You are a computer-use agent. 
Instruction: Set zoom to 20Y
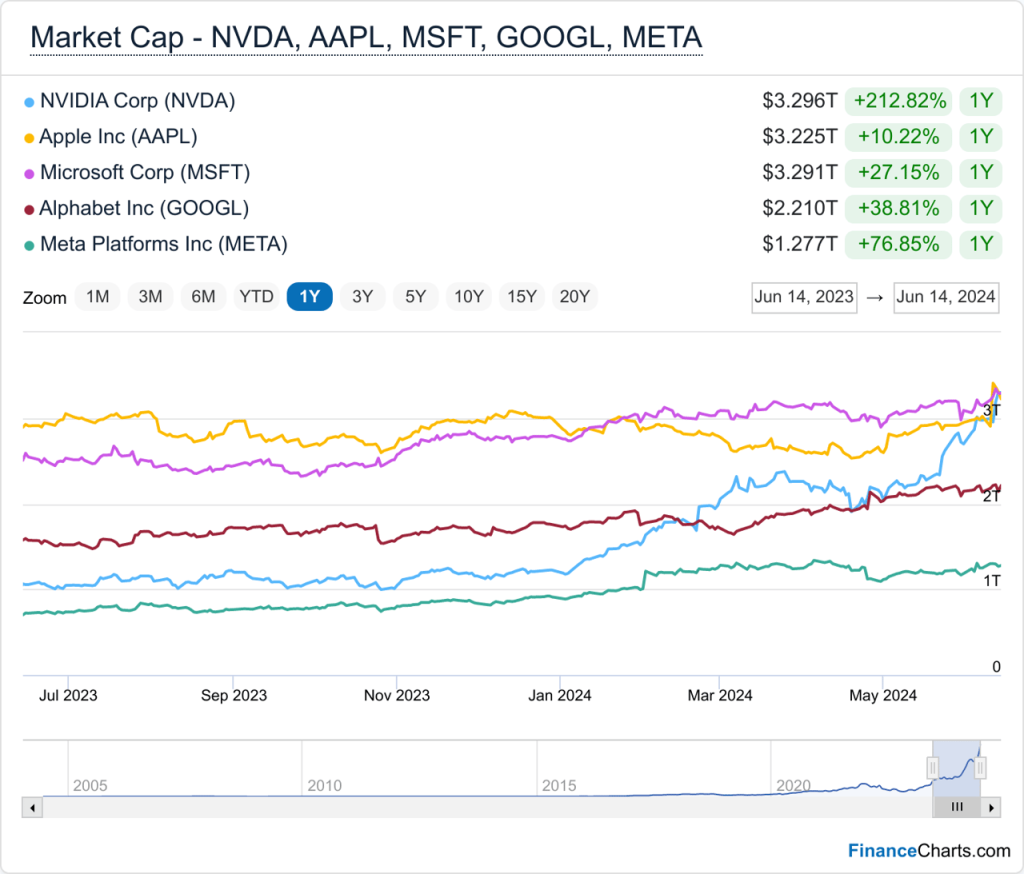coord(575,297)
